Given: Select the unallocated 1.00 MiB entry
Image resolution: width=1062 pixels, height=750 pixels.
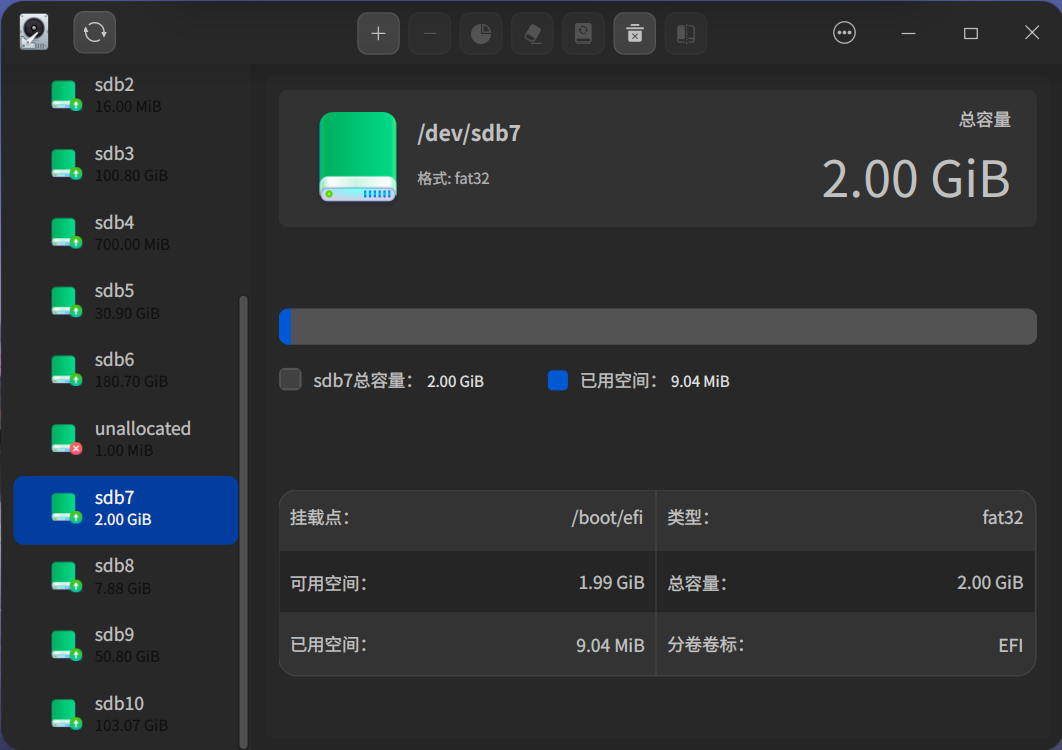Looking at the screenshot, I should point(126,439).
